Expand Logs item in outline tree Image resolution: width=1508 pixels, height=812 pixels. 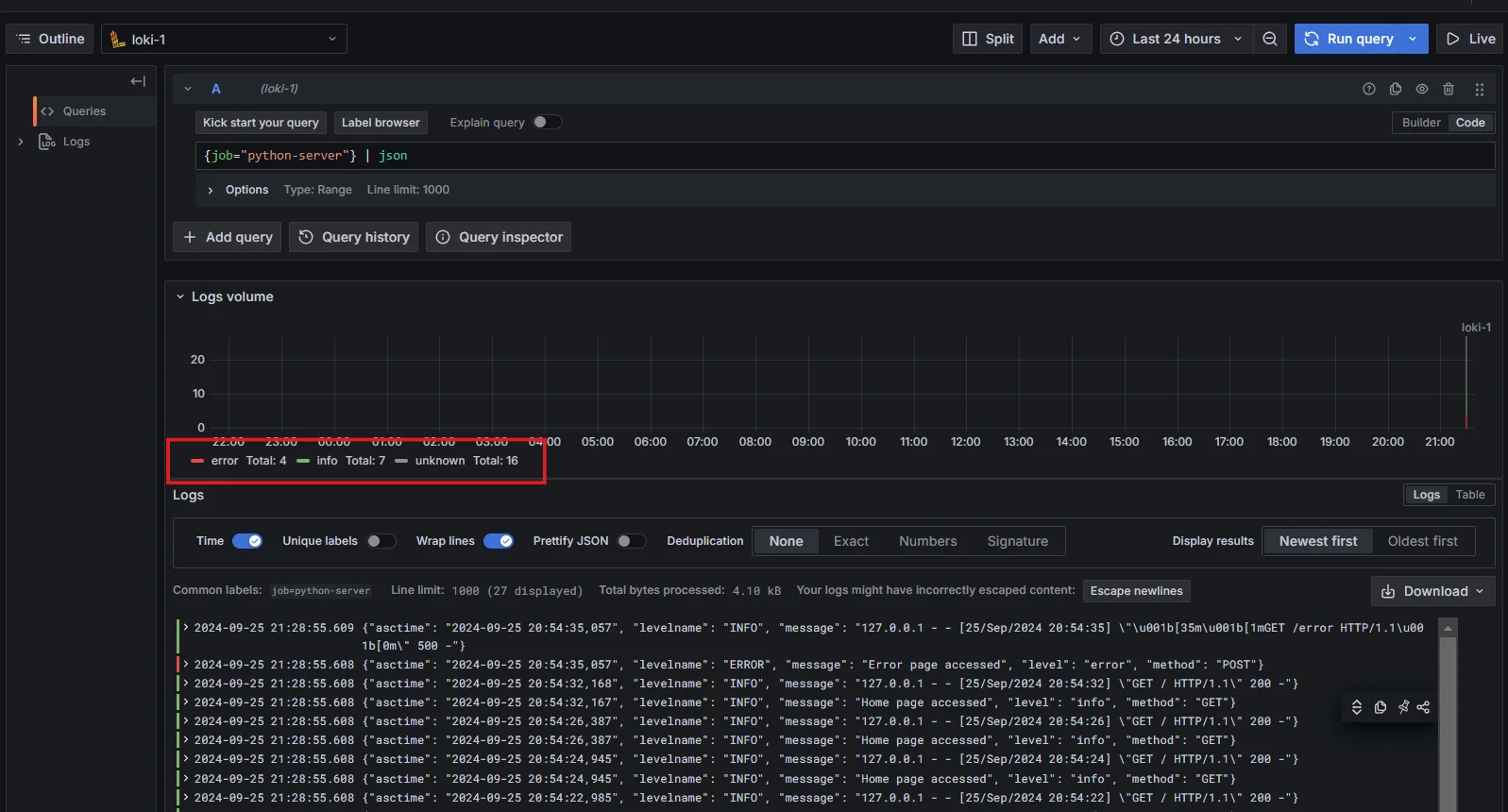[x=21, y=142]
